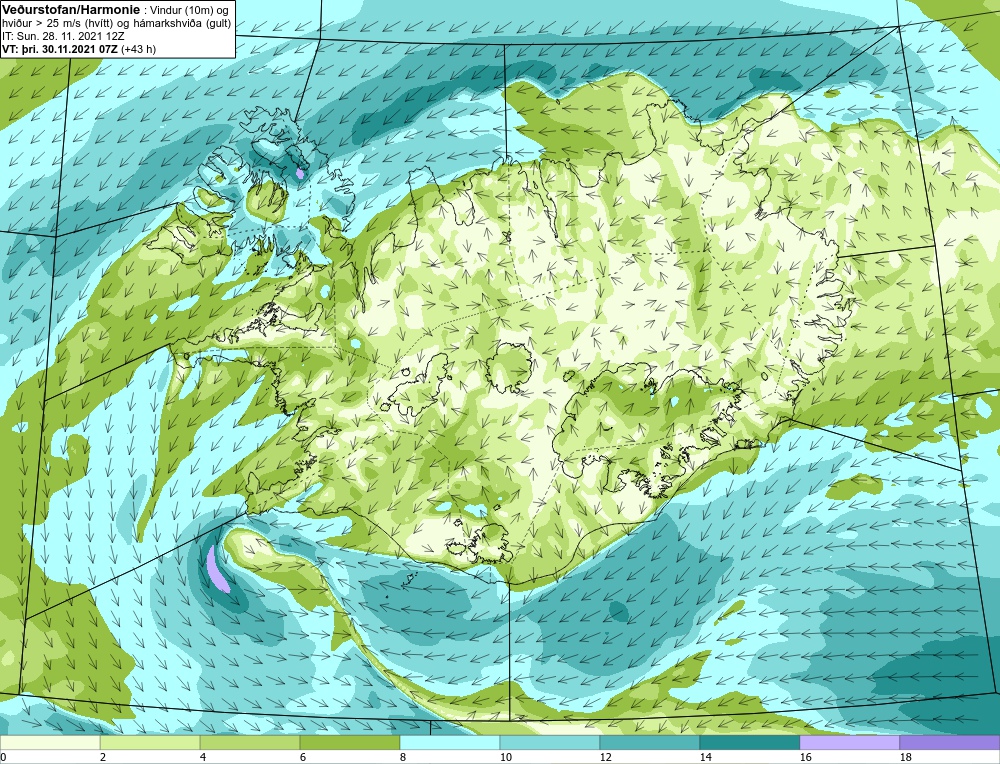Click the light green 2–4 m/s legend swatch

pos(150,742)
